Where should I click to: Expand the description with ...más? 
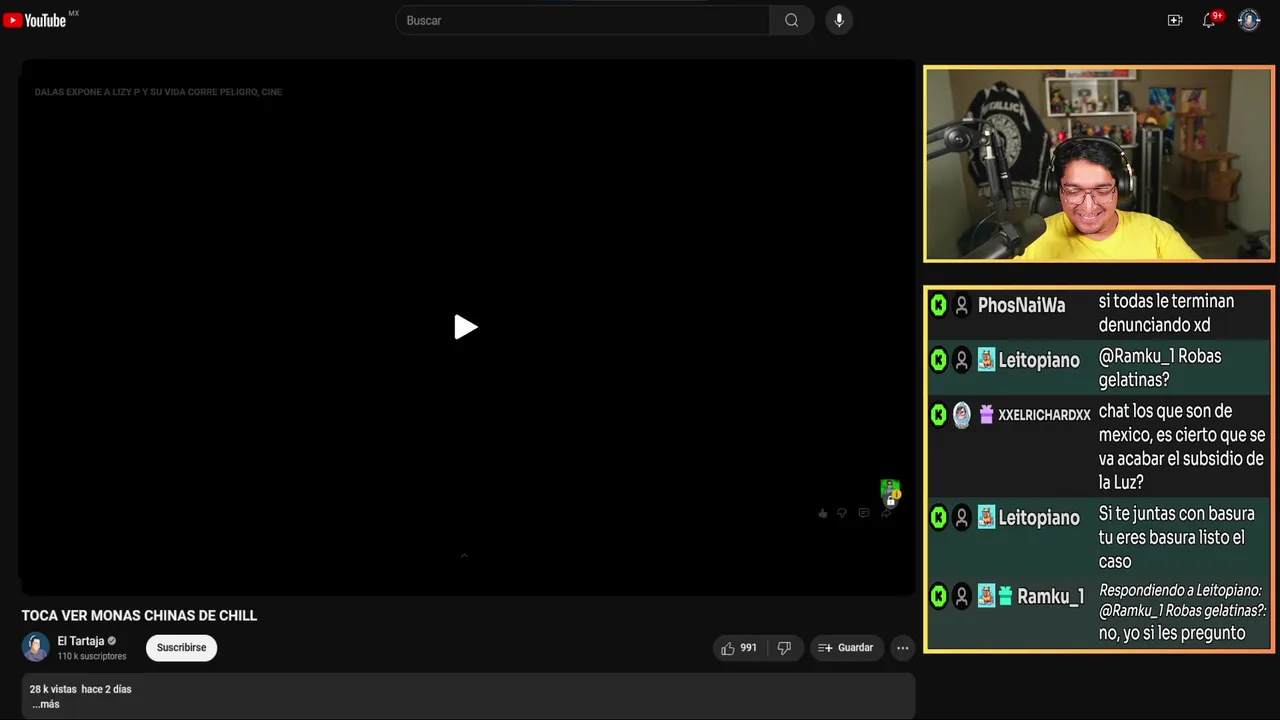pyautogui.click(x=46, y=704)
